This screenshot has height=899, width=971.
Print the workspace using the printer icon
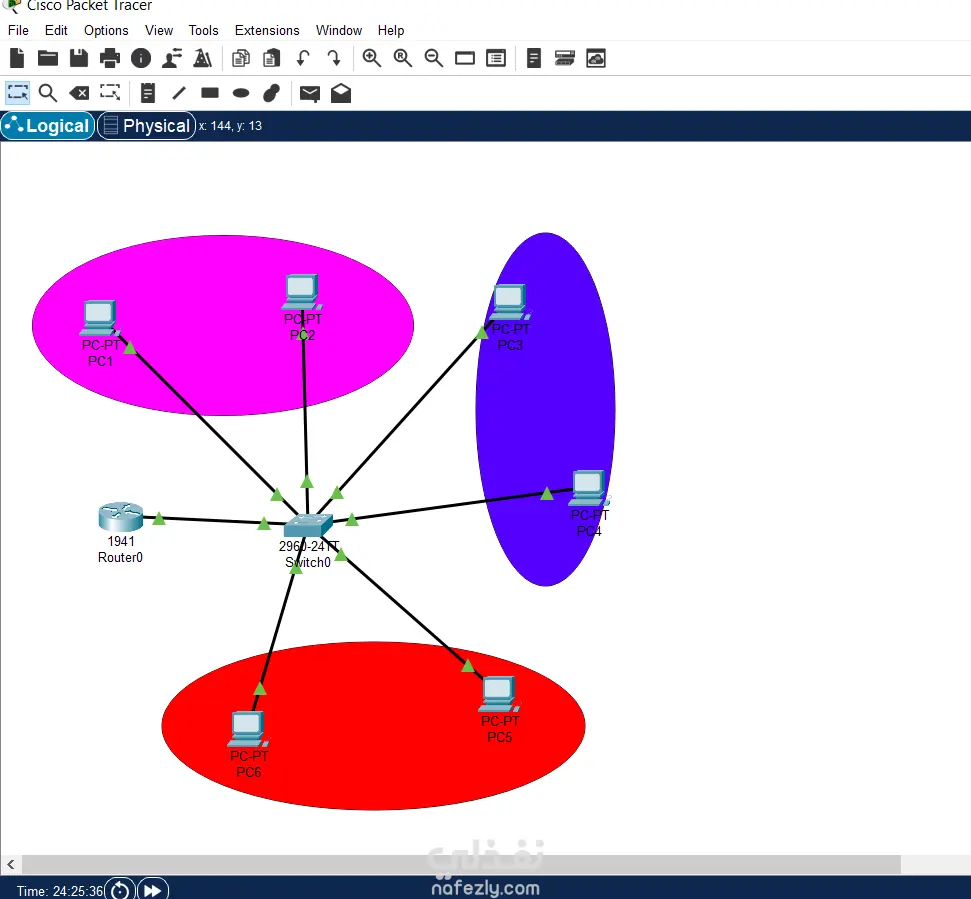point(110,58)
